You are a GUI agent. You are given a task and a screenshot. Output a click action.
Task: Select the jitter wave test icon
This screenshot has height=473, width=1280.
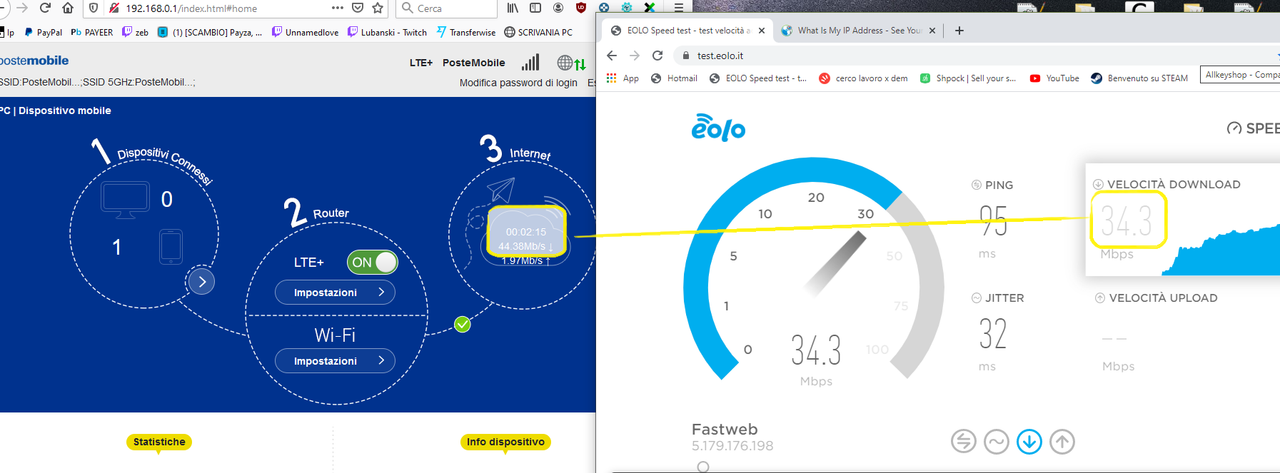996,440
